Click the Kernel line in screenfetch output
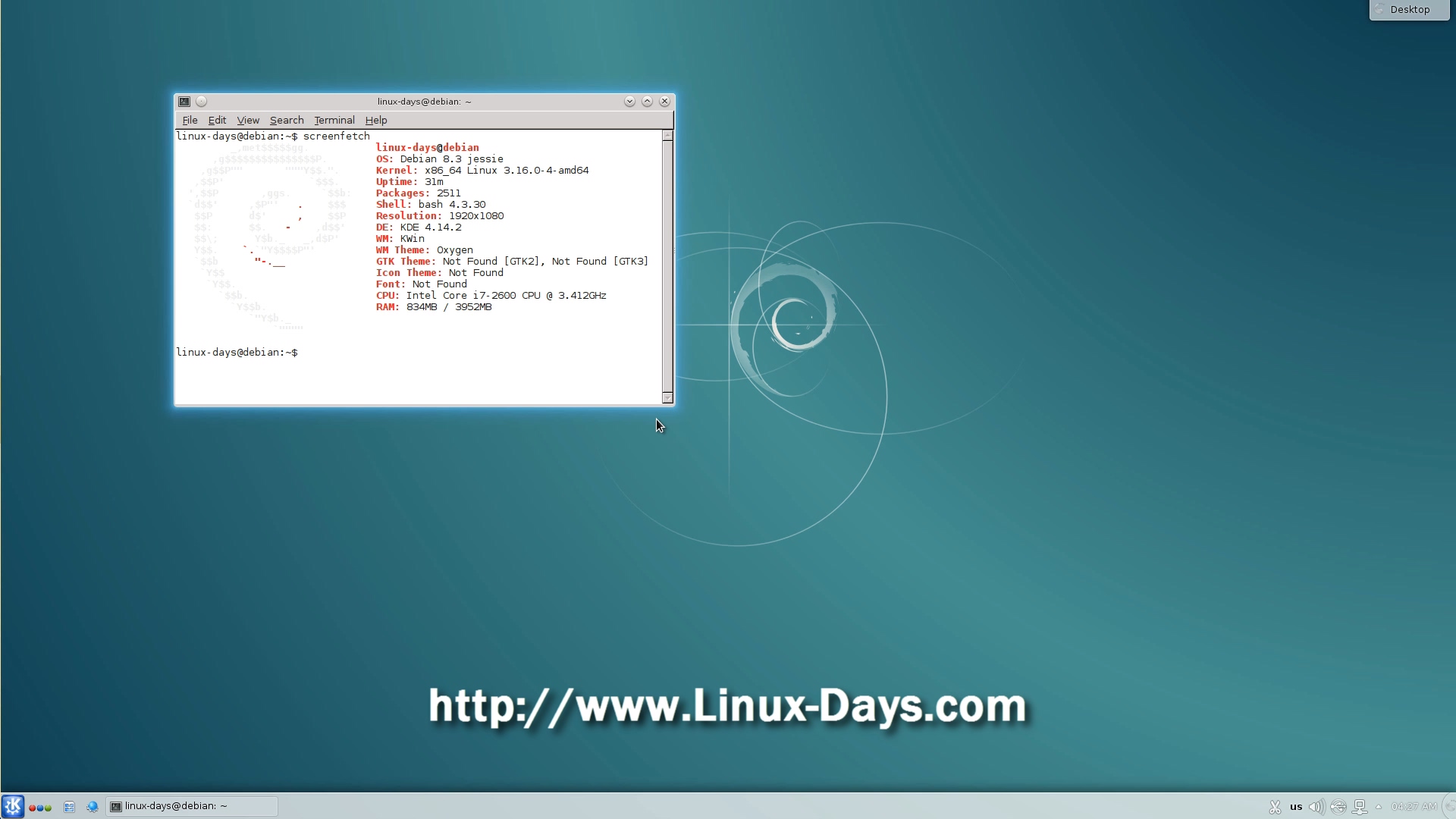 [482, 171]
